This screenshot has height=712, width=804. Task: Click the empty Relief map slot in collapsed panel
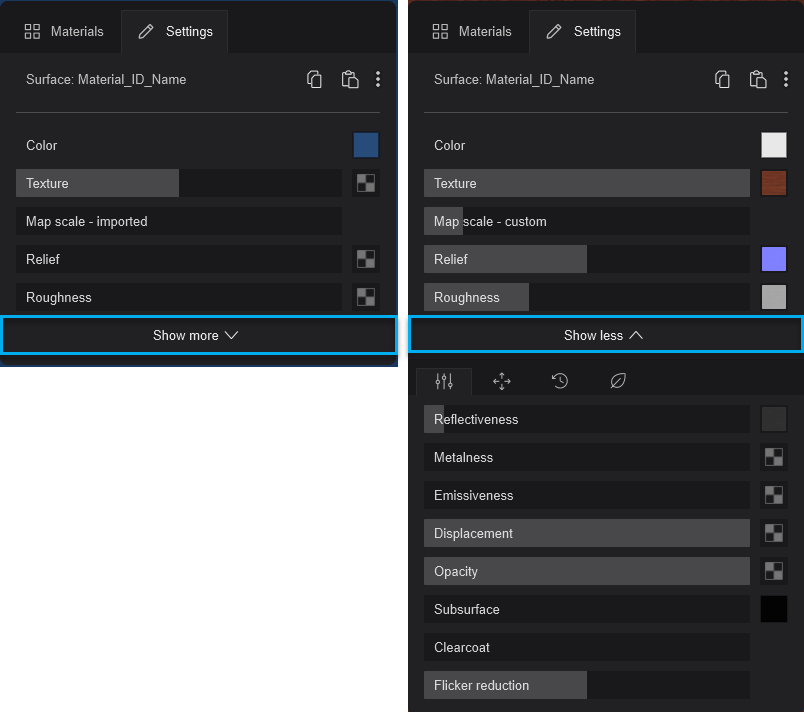(366, 259)
